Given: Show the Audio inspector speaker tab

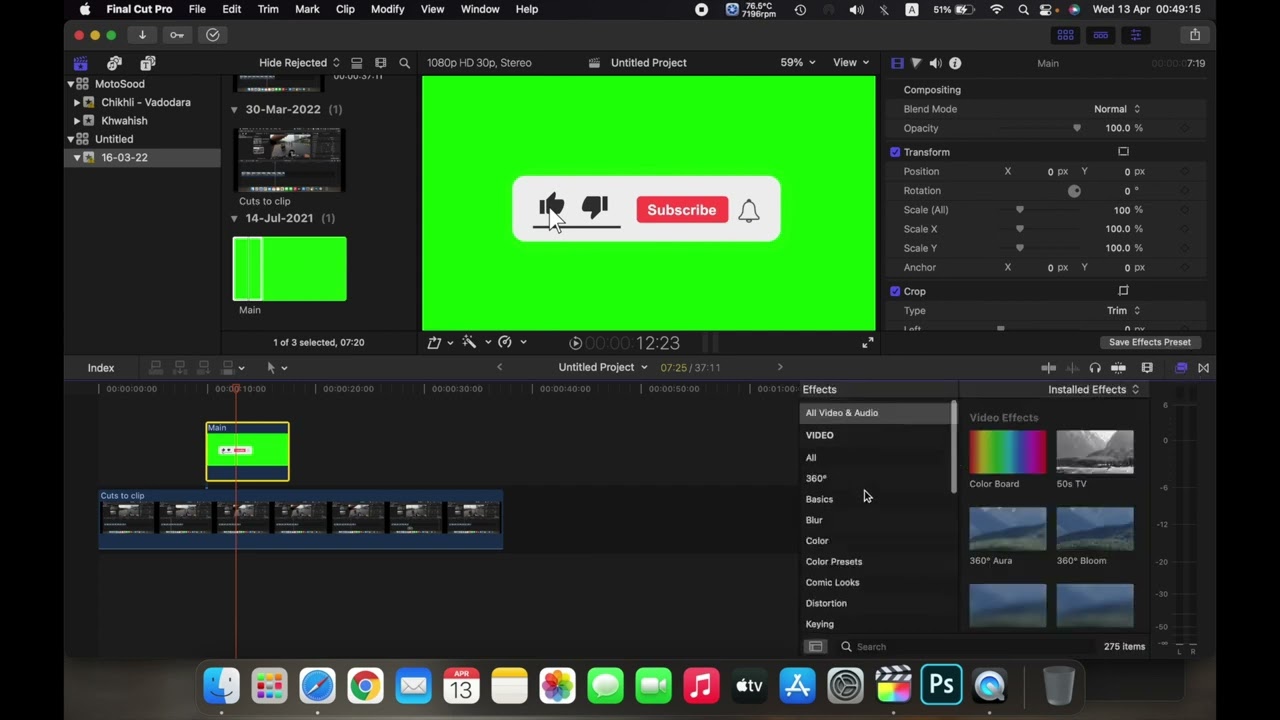Looking at the screenshot, I should (x=935, y=63).
